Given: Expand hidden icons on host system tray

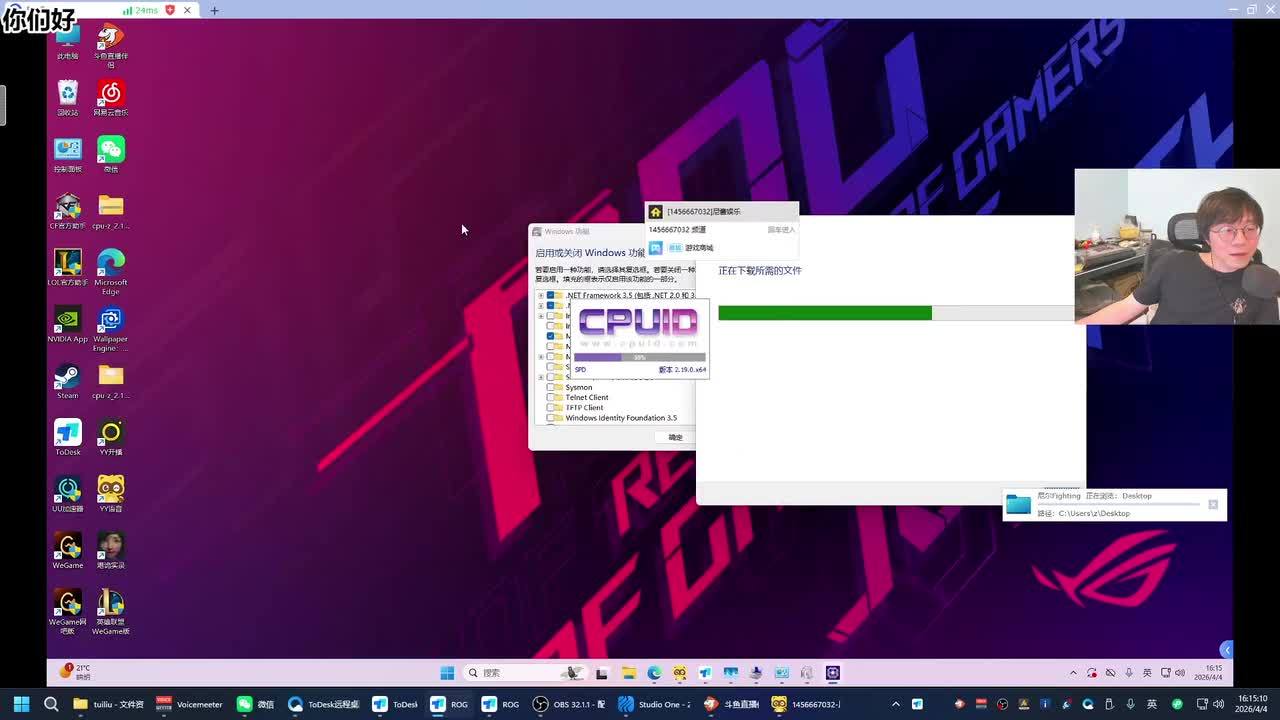Looking at the screenshot, I should [895, 704].
